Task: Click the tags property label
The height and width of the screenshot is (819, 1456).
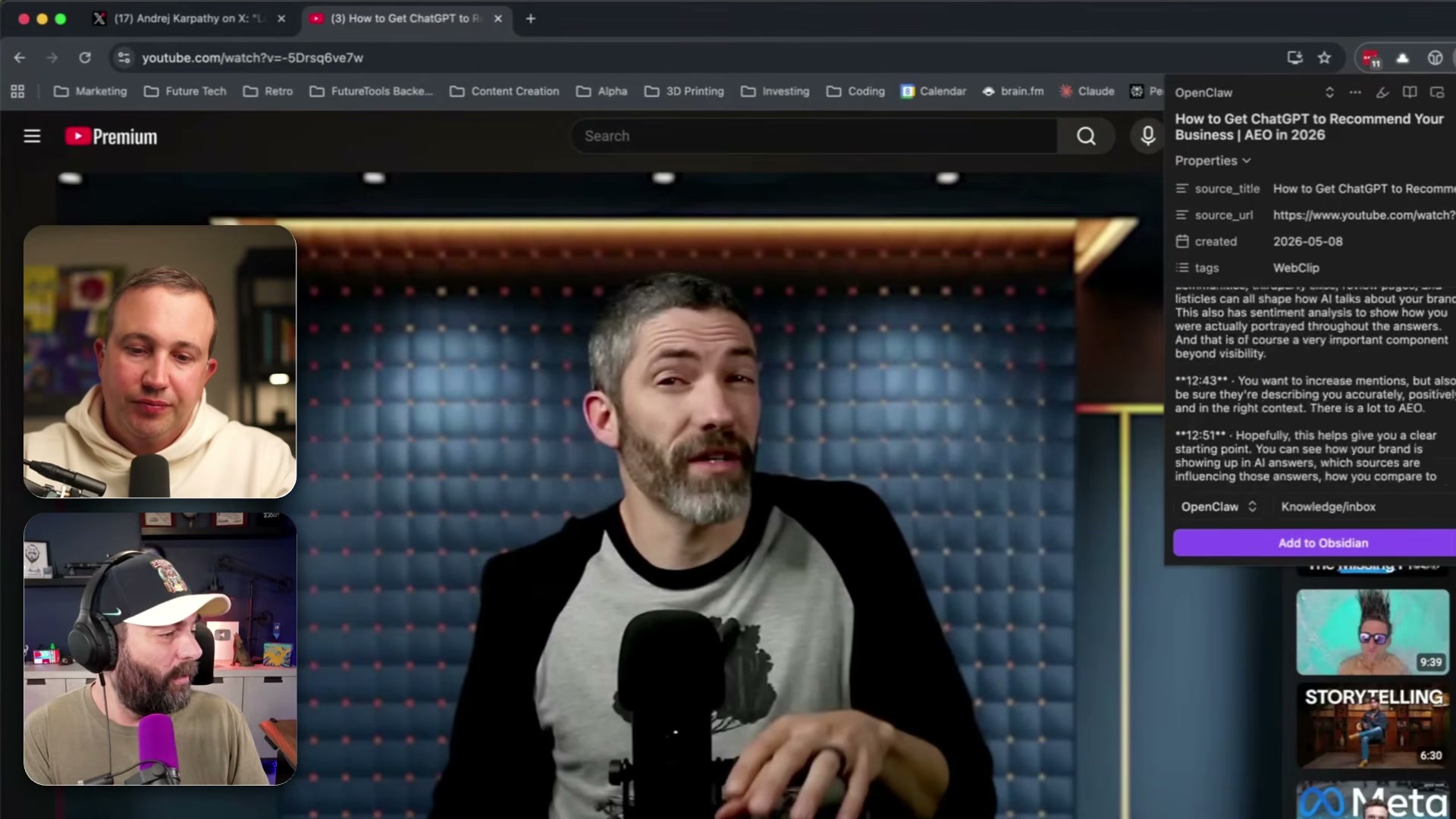Action: (1207, 268)
